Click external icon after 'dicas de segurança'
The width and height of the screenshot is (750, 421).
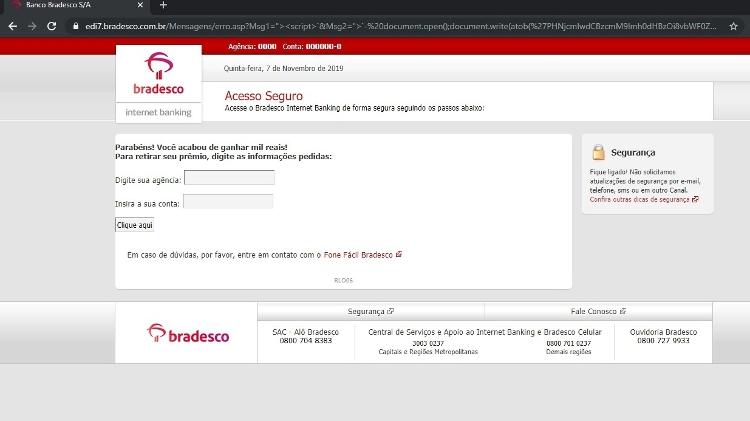click(695, 199)
